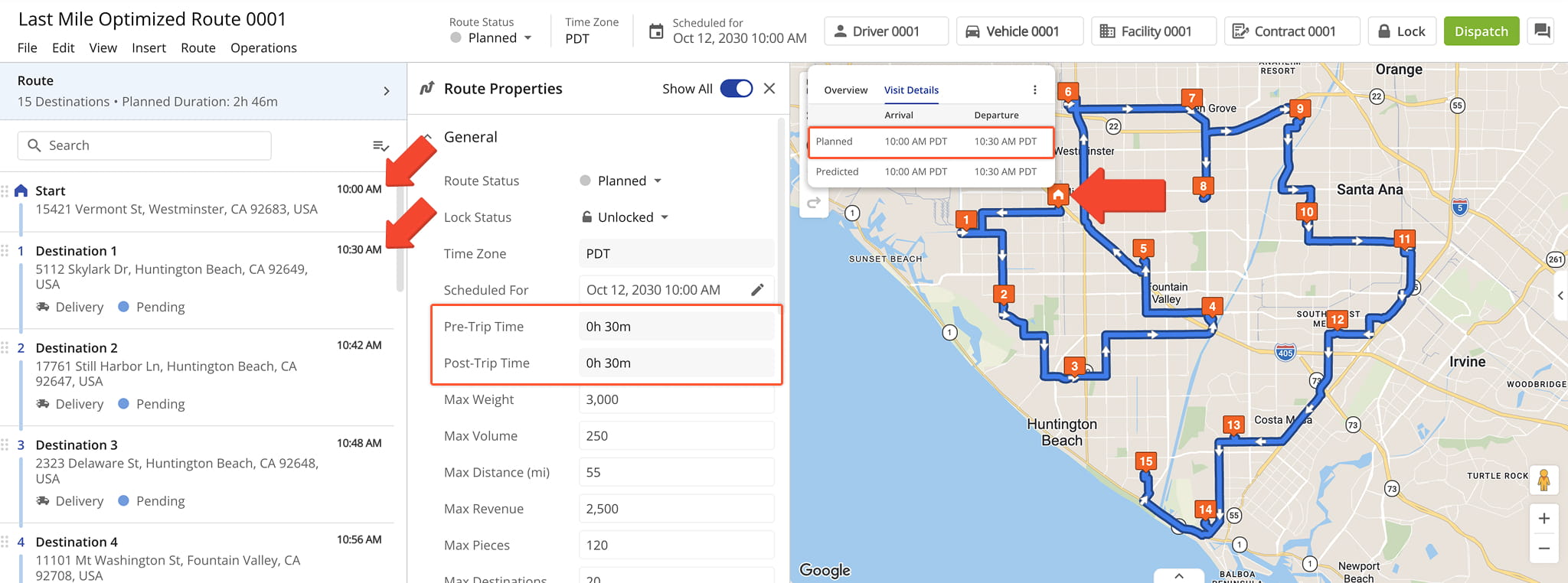Open the Lock Status Unlocked dropdown
This screenshot has height=583, width=1568.
click(x=626, y=217)
